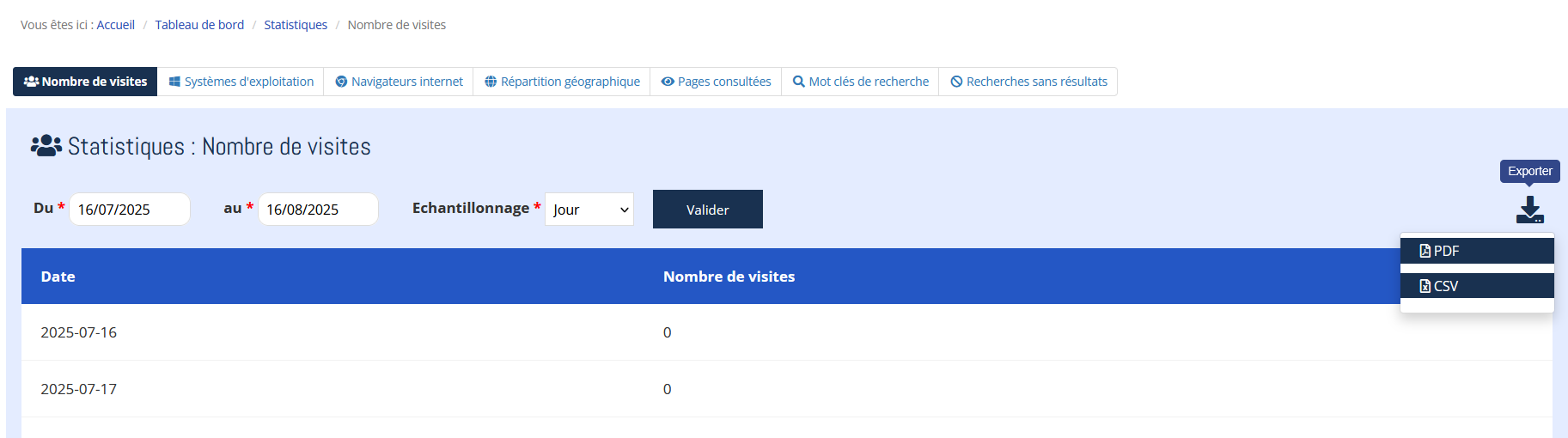Click the eye icon on Pages consultées
The height and width of the screenshot is (438, 1568).
668,82
